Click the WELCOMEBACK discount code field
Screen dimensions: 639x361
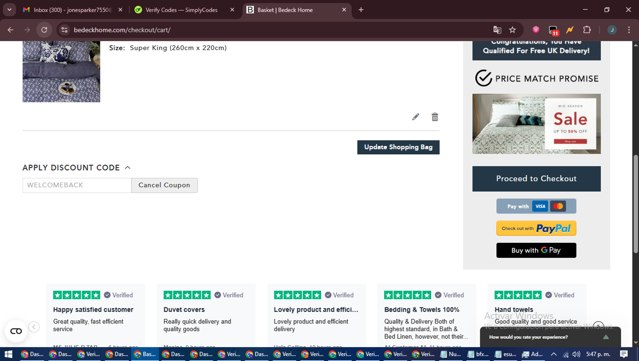point(77,185)
